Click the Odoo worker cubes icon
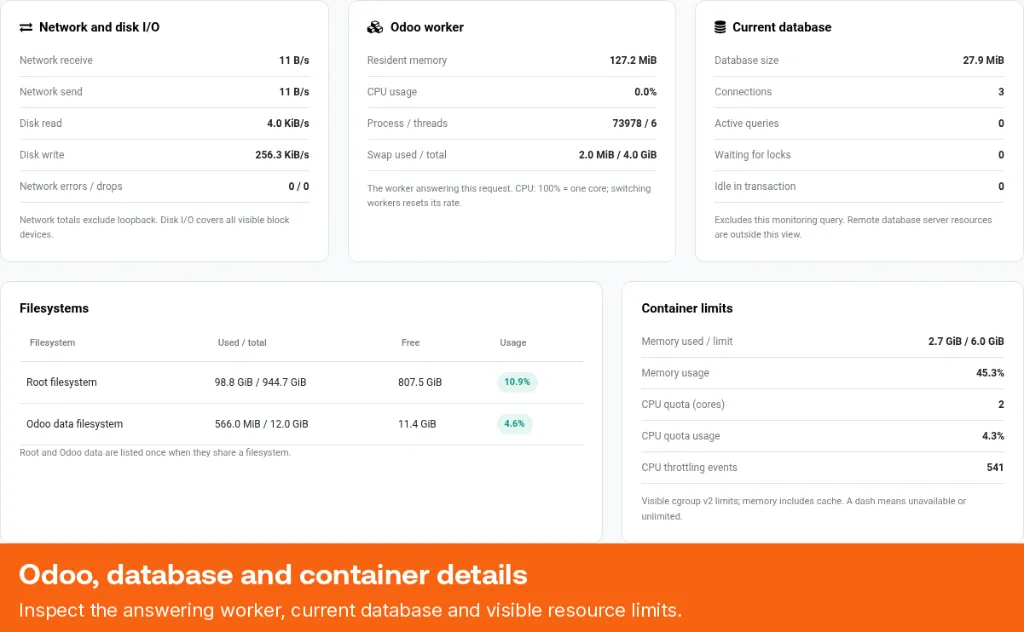This screenshot has width=1024, height=632. point(375,27)
